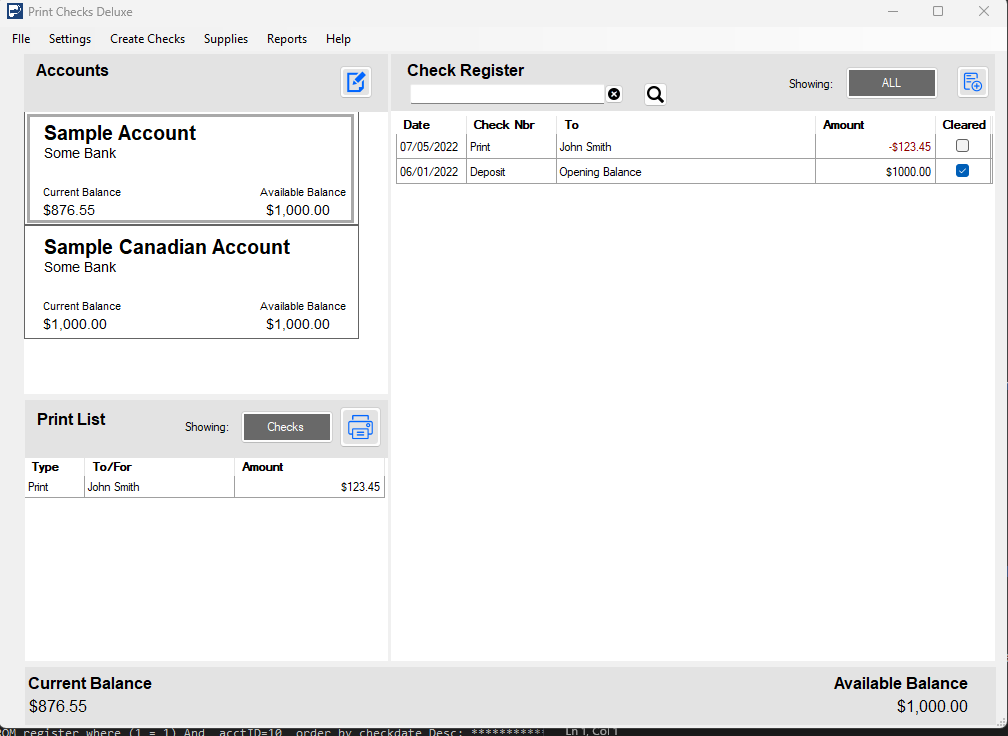Image resolution: width=1008 pixels, height=736 pixels.
Task: Open the Help menu
Action: [338, 39]
